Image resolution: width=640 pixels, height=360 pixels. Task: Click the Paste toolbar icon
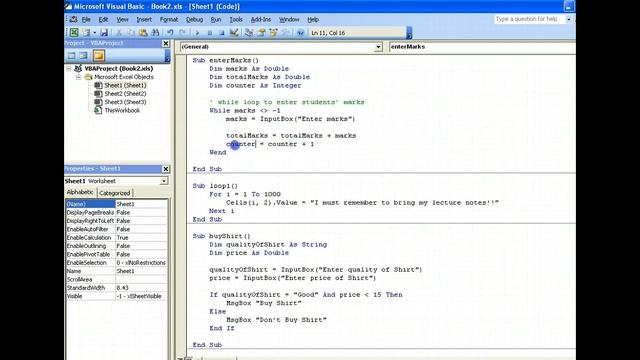(143, 33)
